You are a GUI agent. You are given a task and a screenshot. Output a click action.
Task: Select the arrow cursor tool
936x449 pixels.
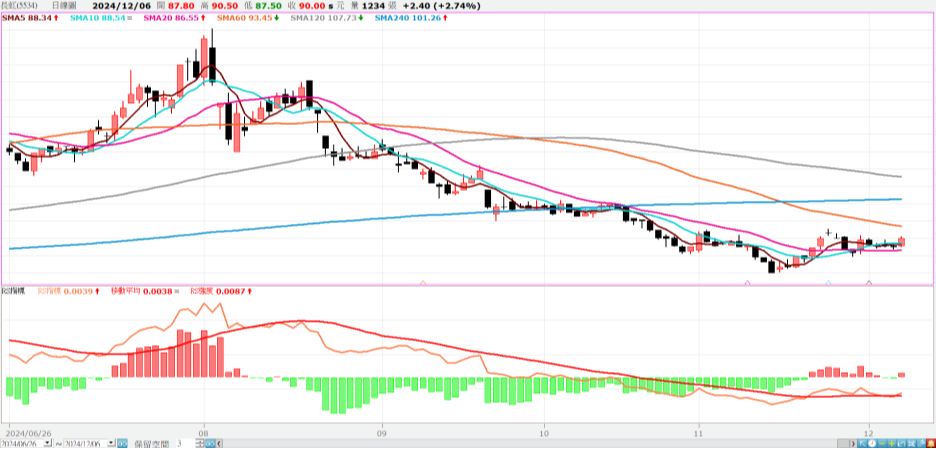pyautogui.click(x=862, y=444)
